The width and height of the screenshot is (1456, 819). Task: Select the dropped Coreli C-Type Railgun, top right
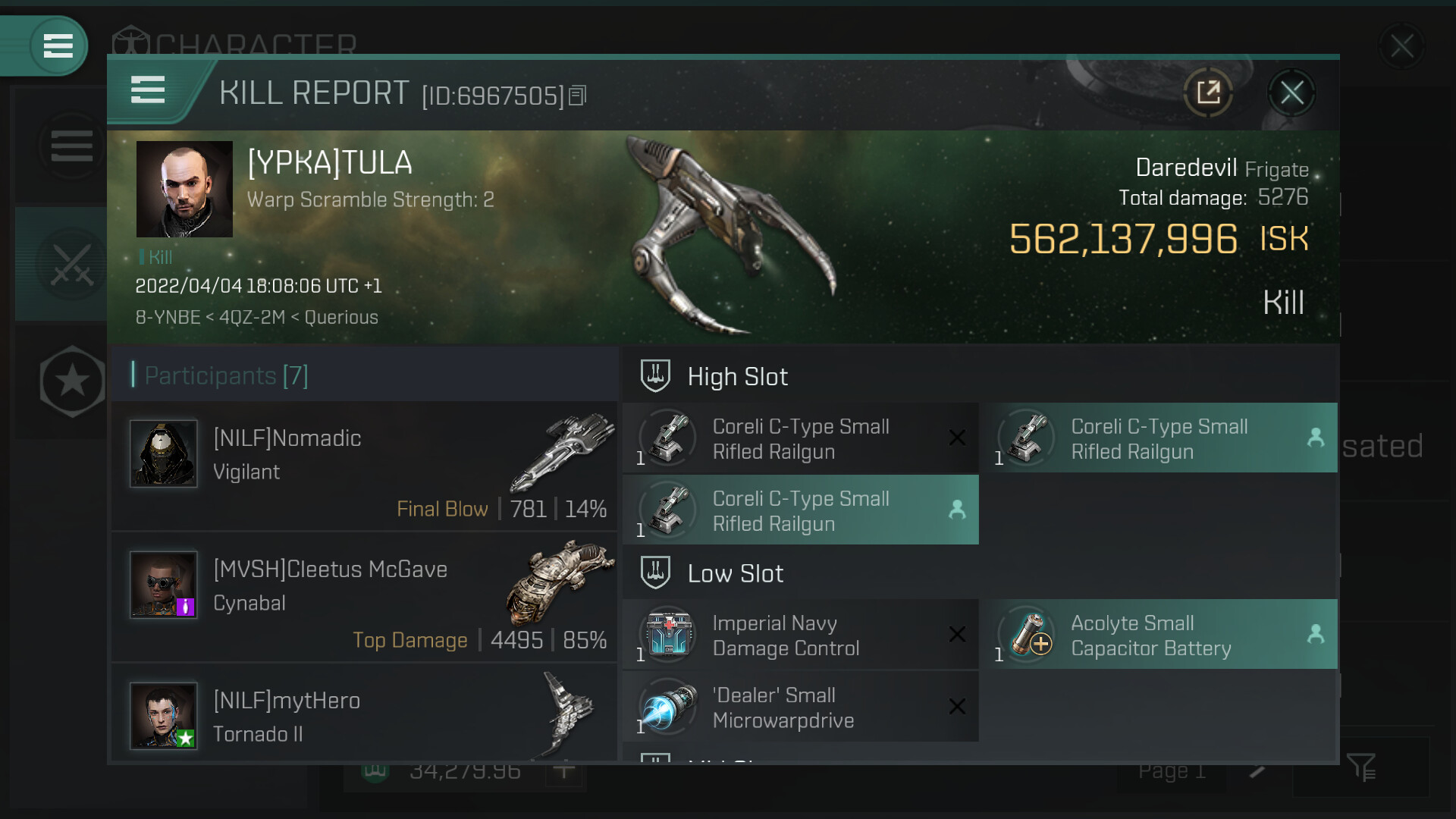1158,438
